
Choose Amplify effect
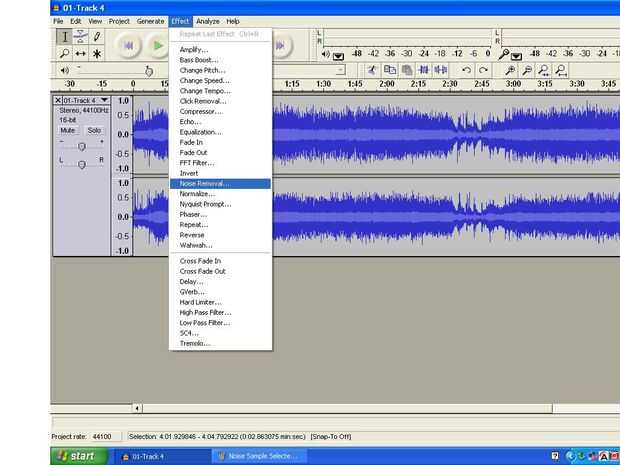click(220, 50)
